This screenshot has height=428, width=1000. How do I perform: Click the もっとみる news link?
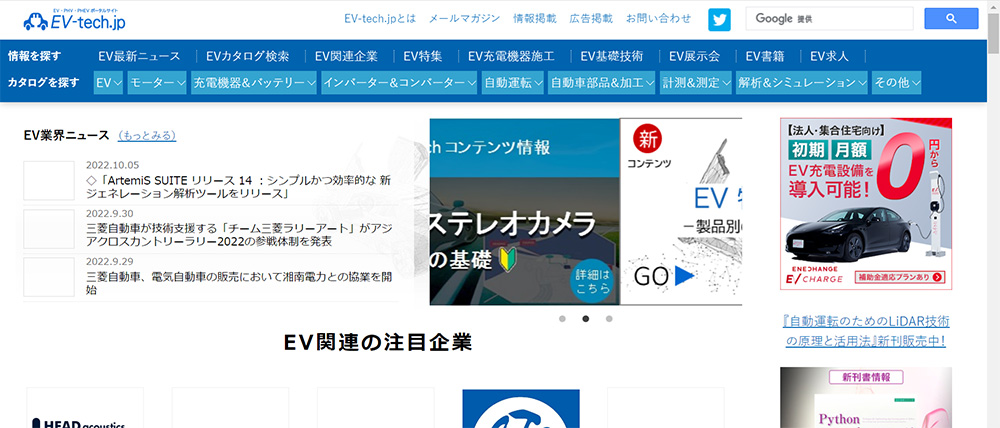(146, 135)
